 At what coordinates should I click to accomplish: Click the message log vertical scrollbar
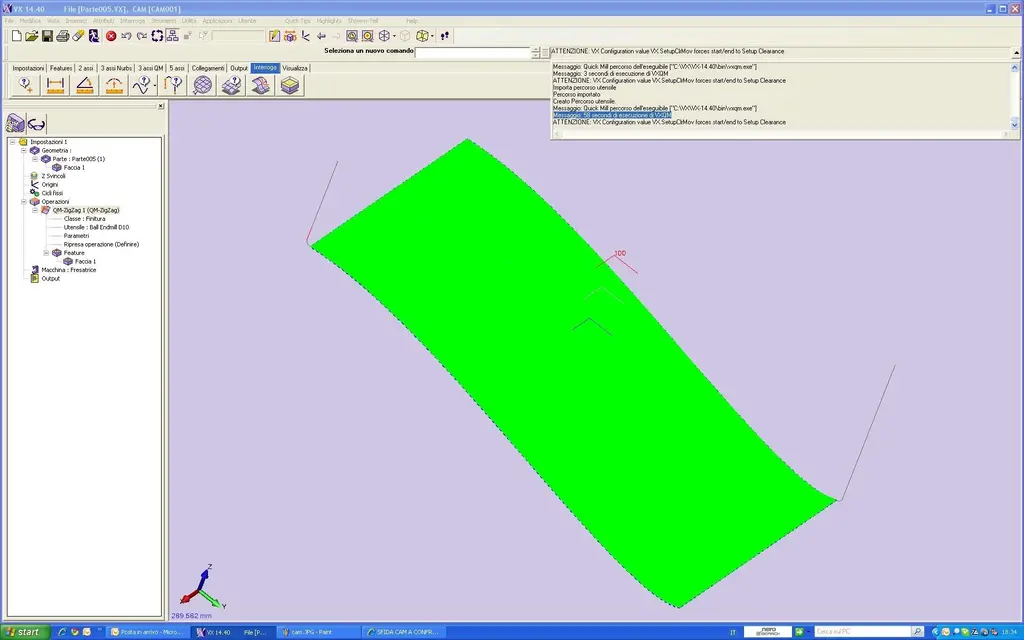click(x=1015, y=95)
